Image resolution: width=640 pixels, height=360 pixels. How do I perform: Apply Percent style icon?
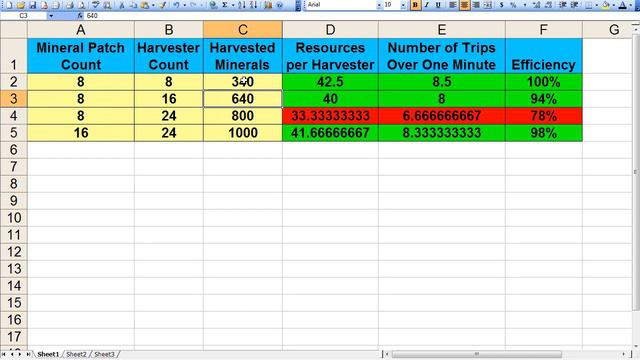(513, 5)
